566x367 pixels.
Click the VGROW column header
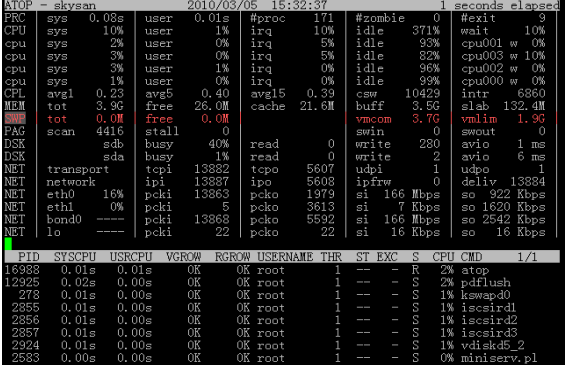click(x=183, y=257)
